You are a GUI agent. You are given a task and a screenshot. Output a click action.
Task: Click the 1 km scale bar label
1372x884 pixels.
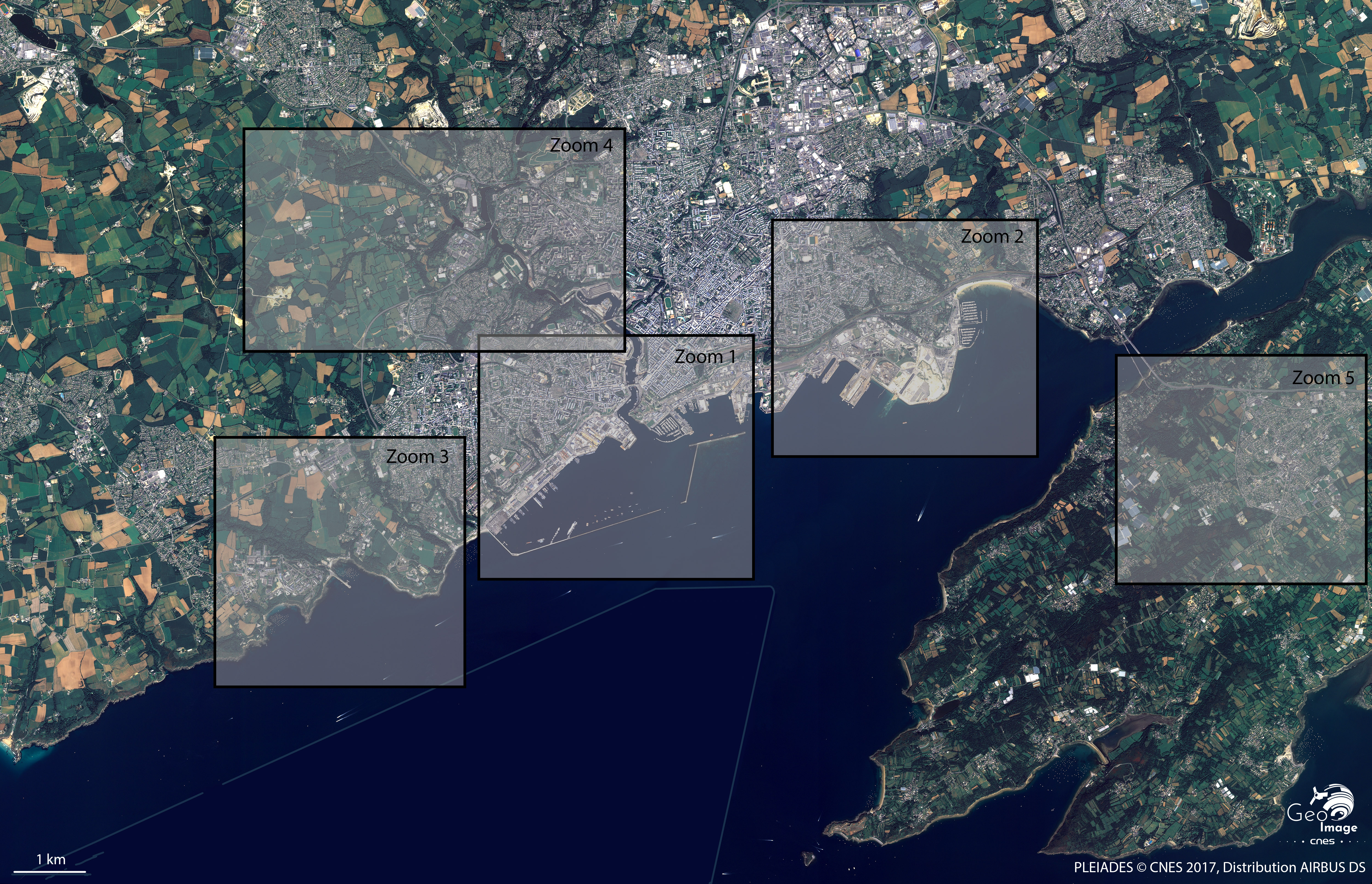pos(51,859)
